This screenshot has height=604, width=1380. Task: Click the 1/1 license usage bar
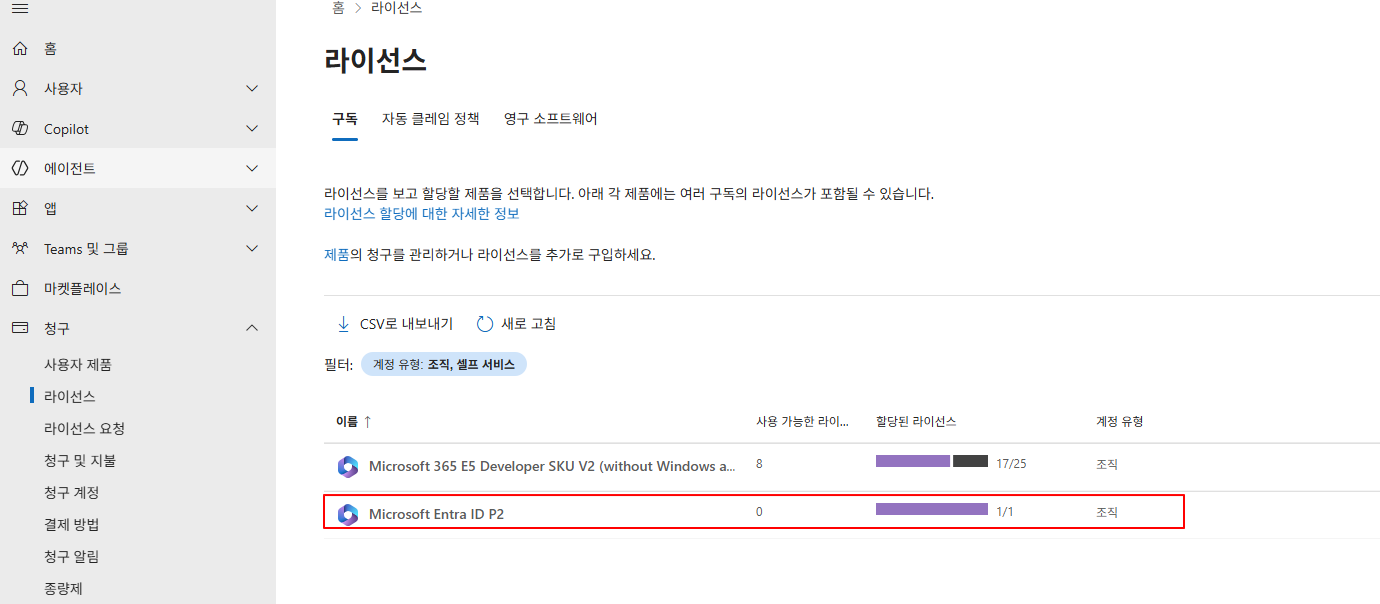(x=932, y=509)
